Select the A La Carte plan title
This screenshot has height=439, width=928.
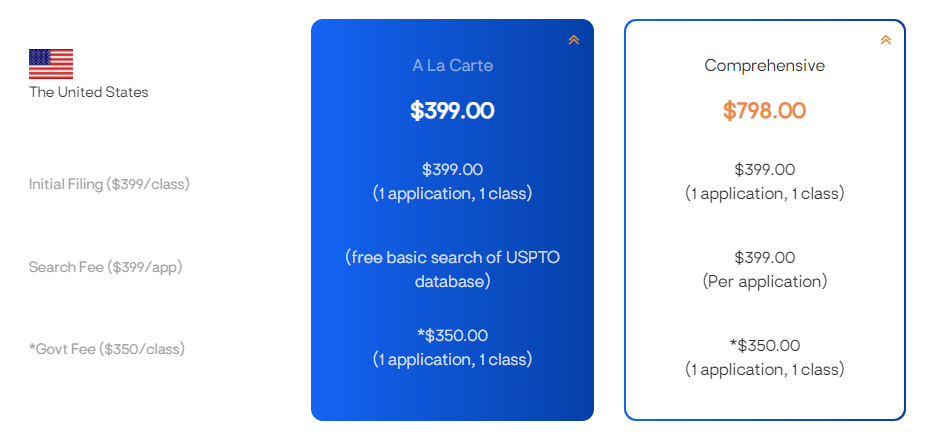452,65
